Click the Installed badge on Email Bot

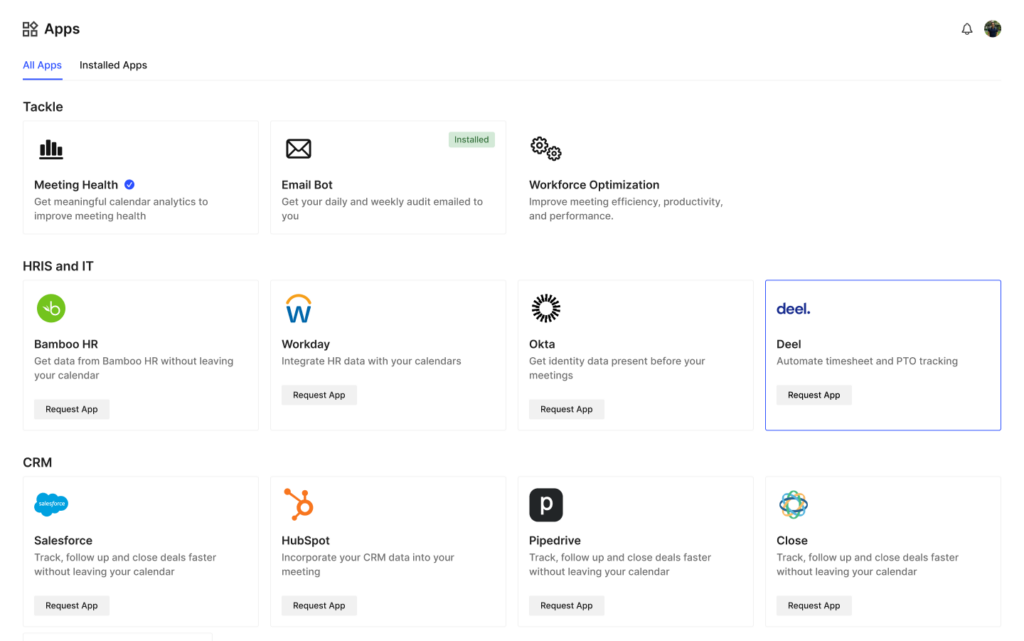472,140
